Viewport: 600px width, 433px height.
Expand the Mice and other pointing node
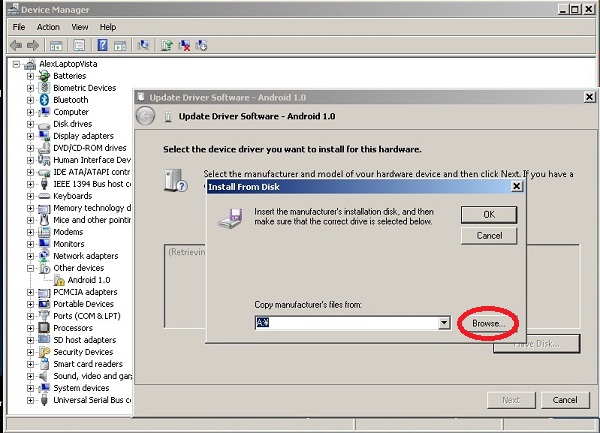[x=30, y=220]
